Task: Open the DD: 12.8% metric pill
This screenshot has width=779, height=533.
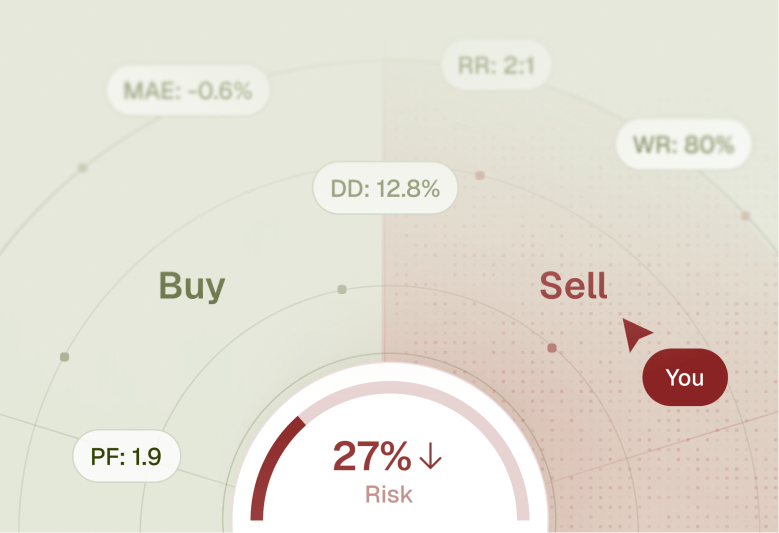Action: [x=385, y=188]
